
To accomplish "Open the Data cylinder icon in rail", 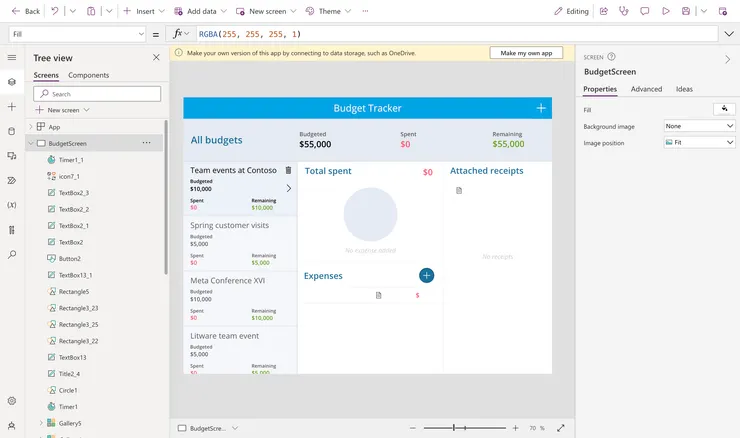I will 12,131.
